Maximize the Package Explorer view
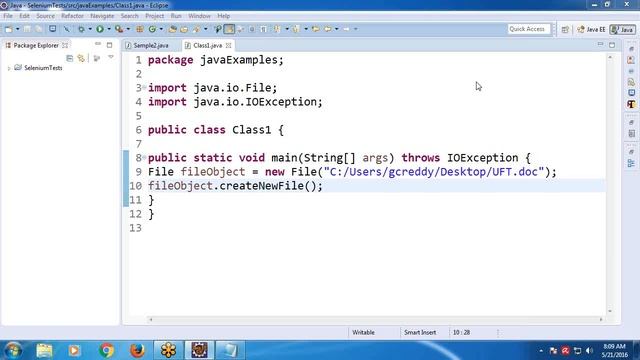 coord(109,45)
